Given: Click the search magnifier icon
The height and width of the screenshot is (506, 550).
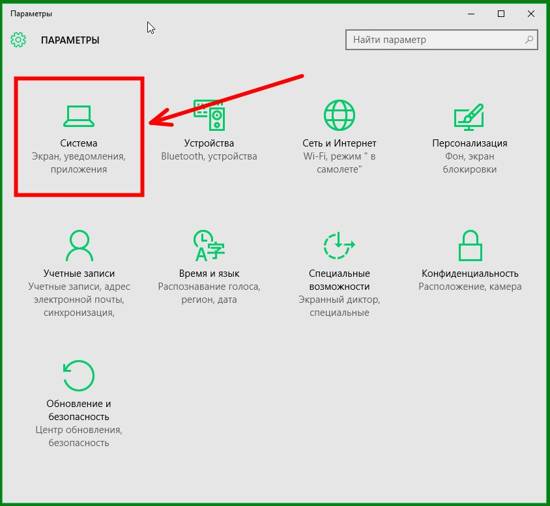Looking at the screenshot, I should click(529, 39).
